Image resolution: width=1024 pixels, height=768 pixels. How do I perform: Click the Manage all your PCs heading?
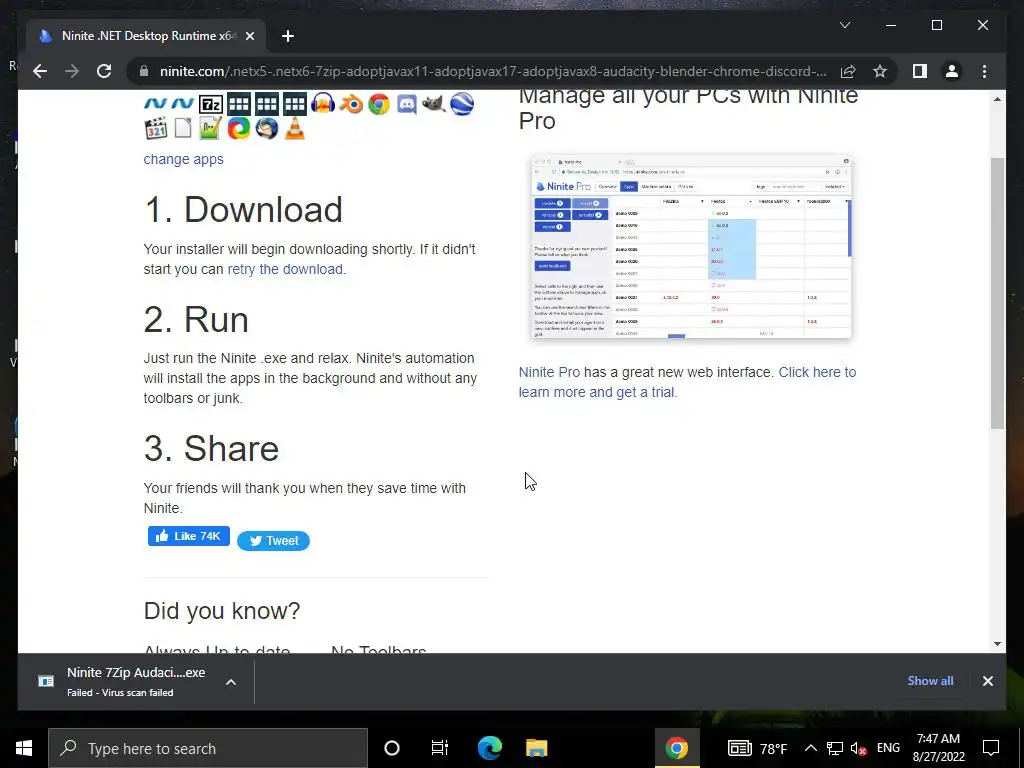click(688, 108)
